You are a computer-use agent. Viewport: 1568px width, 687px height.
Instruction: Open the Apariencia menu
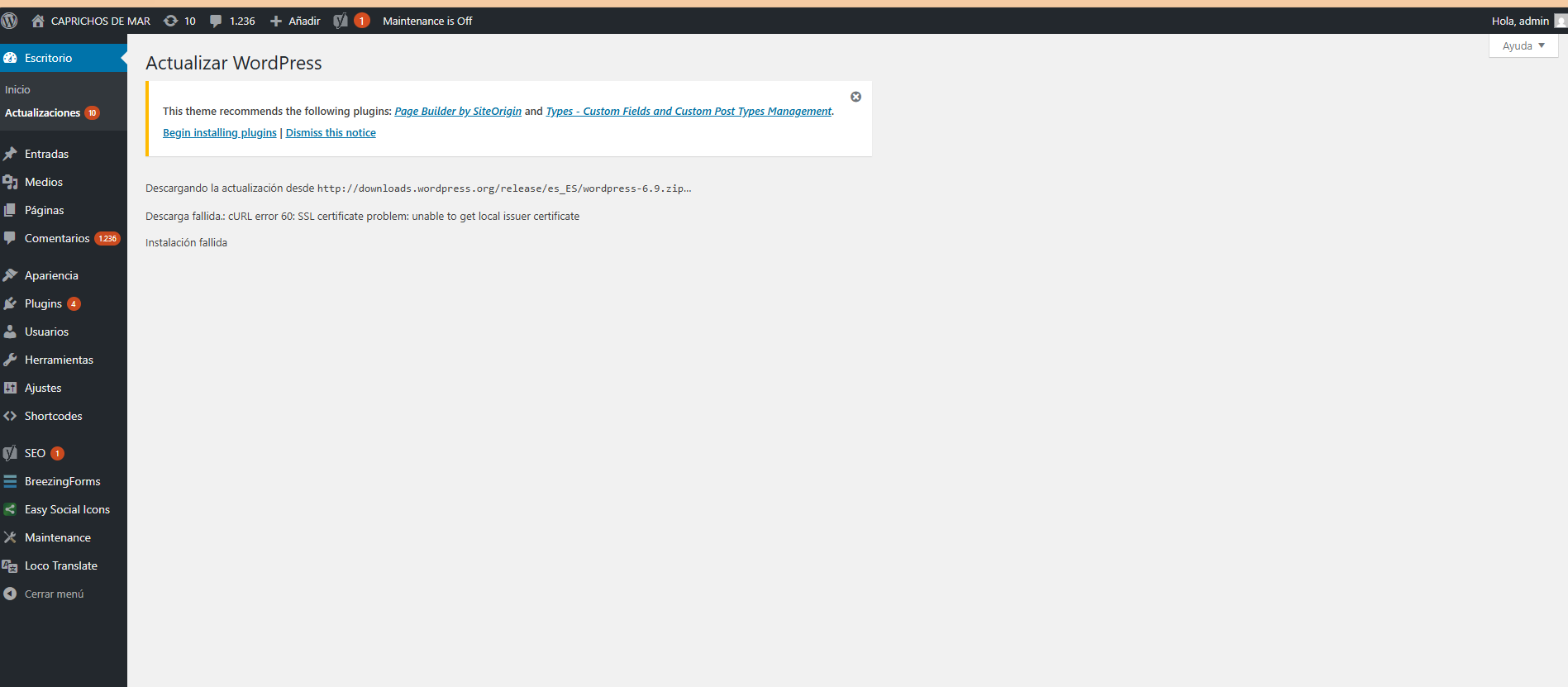tap(51, 275)
